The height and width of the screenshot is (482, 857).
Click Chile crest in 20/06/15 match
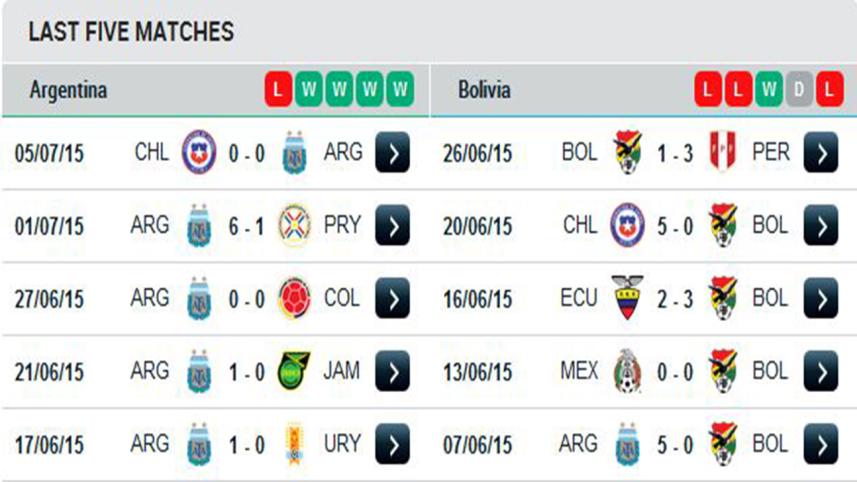coord(628,226)
